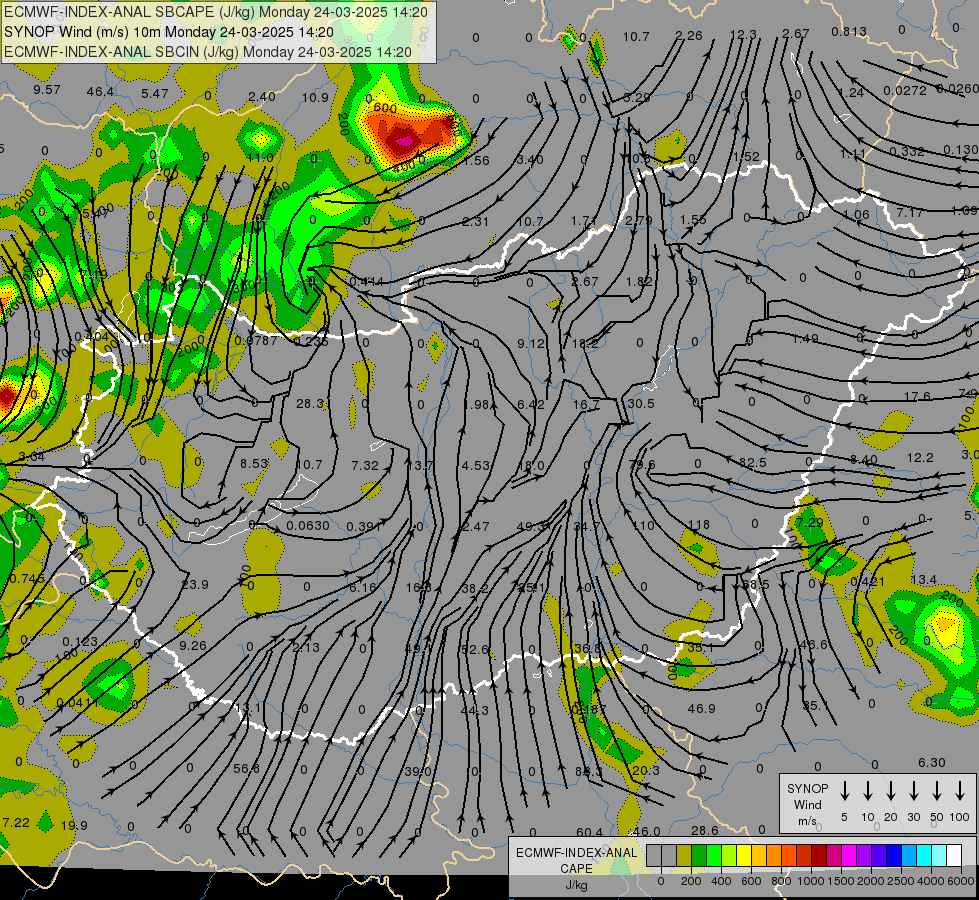Click the 9.12 value on the map
Viewport: 979px width, 900px height.
click(531, 344)
